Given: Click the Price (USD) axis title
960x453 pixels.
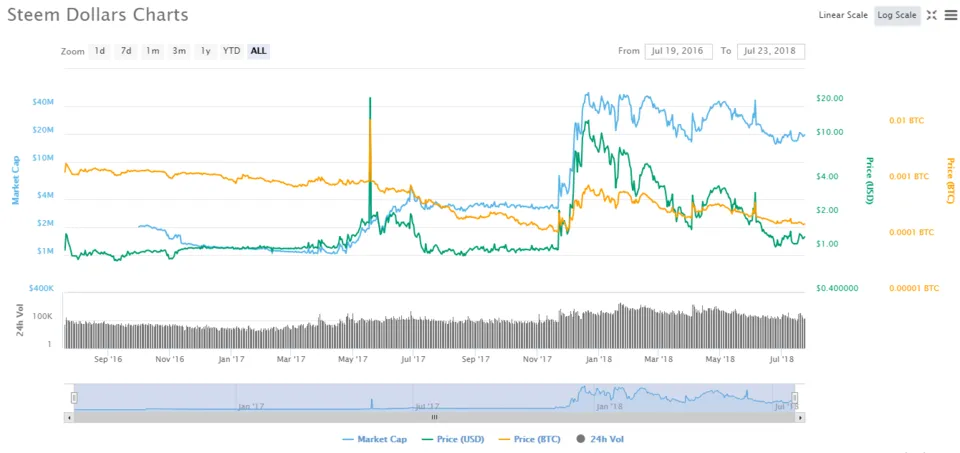Looking at the screenshot, I should [868, 181].
